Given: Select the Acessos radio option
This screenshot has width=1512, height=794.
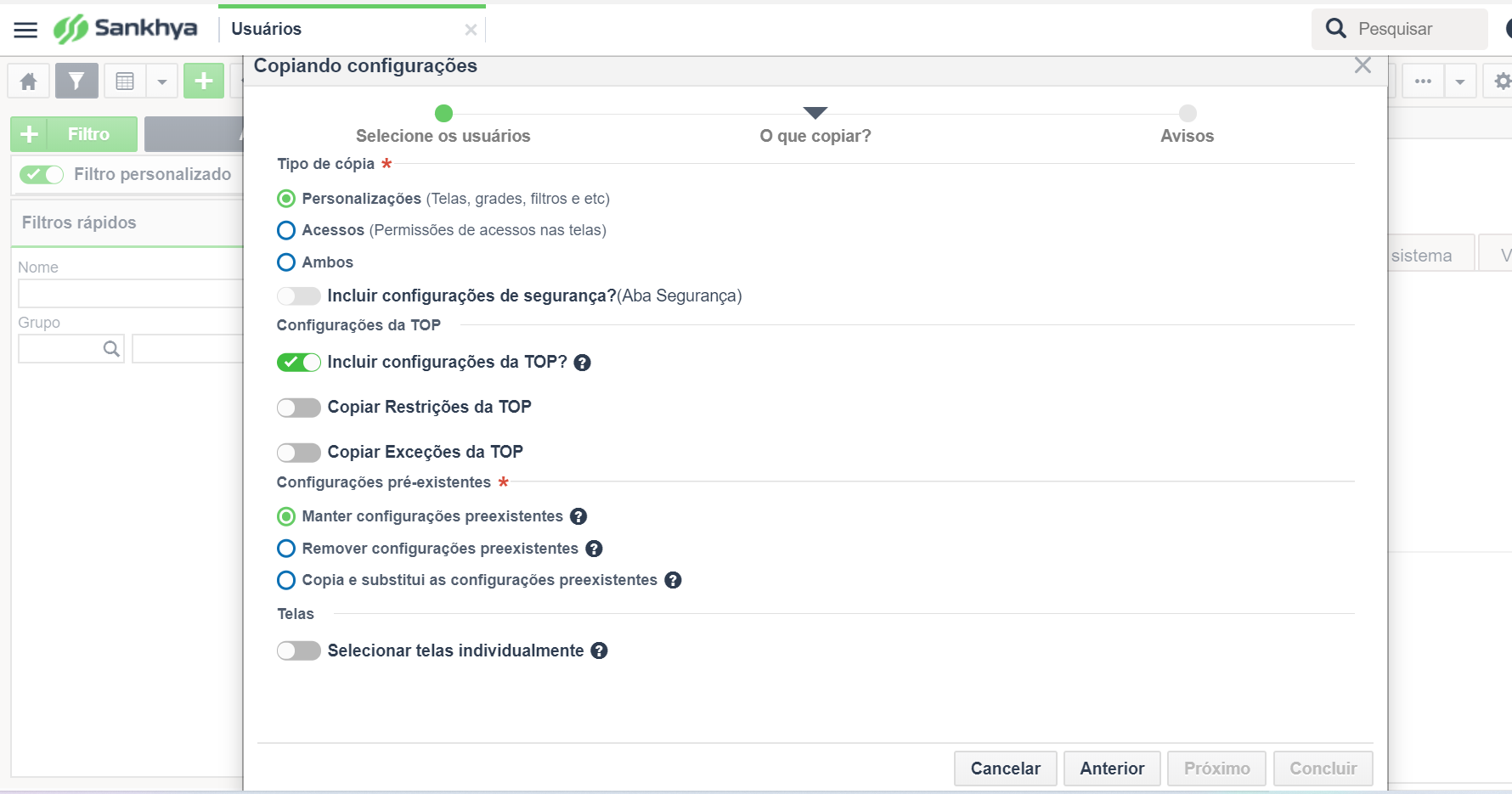Looking at the screenshot, I should pyautogui.click(x=286, y=230).
